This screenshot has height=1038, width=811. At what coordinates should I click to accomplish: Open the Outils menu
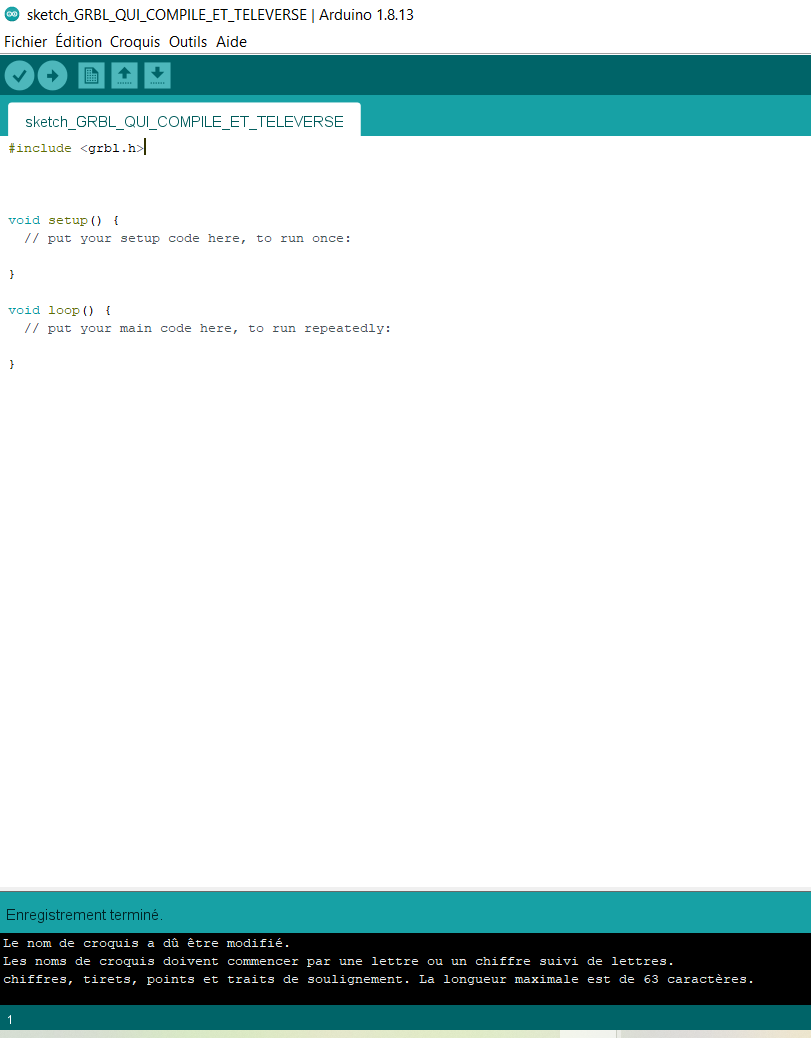188,42
